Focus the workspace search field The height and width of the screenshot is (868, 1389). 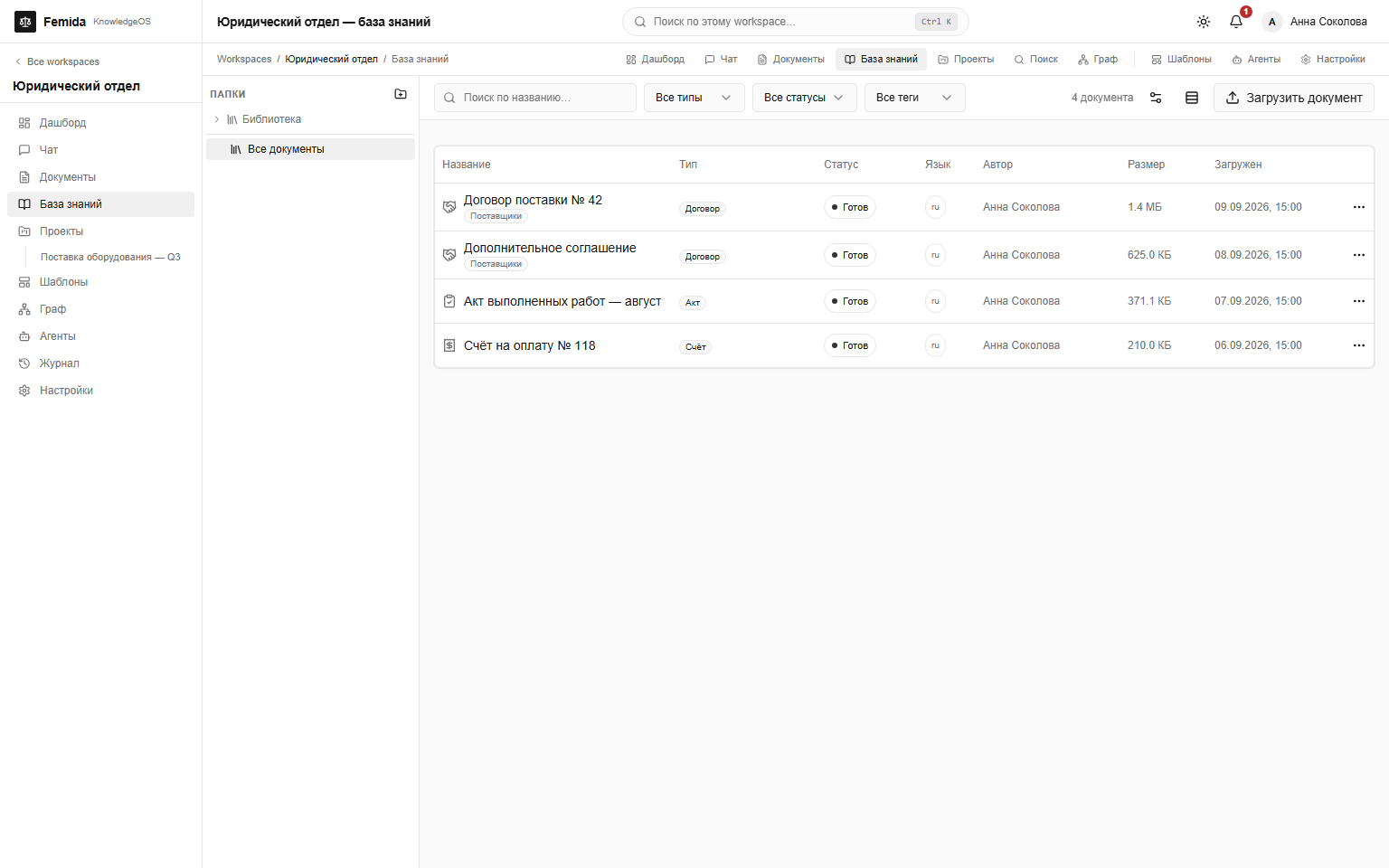796,22
